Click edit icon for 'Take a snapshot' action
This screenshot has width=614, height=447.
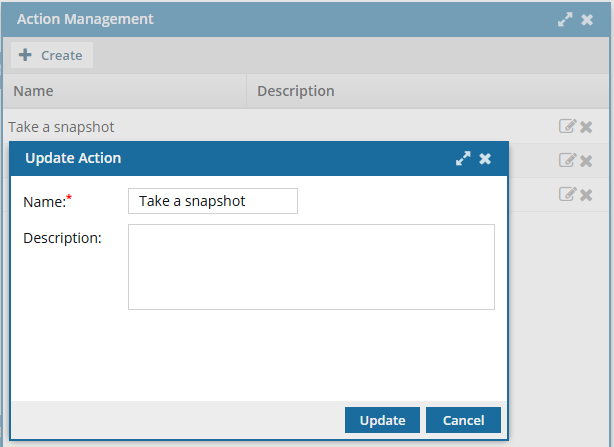567,127
